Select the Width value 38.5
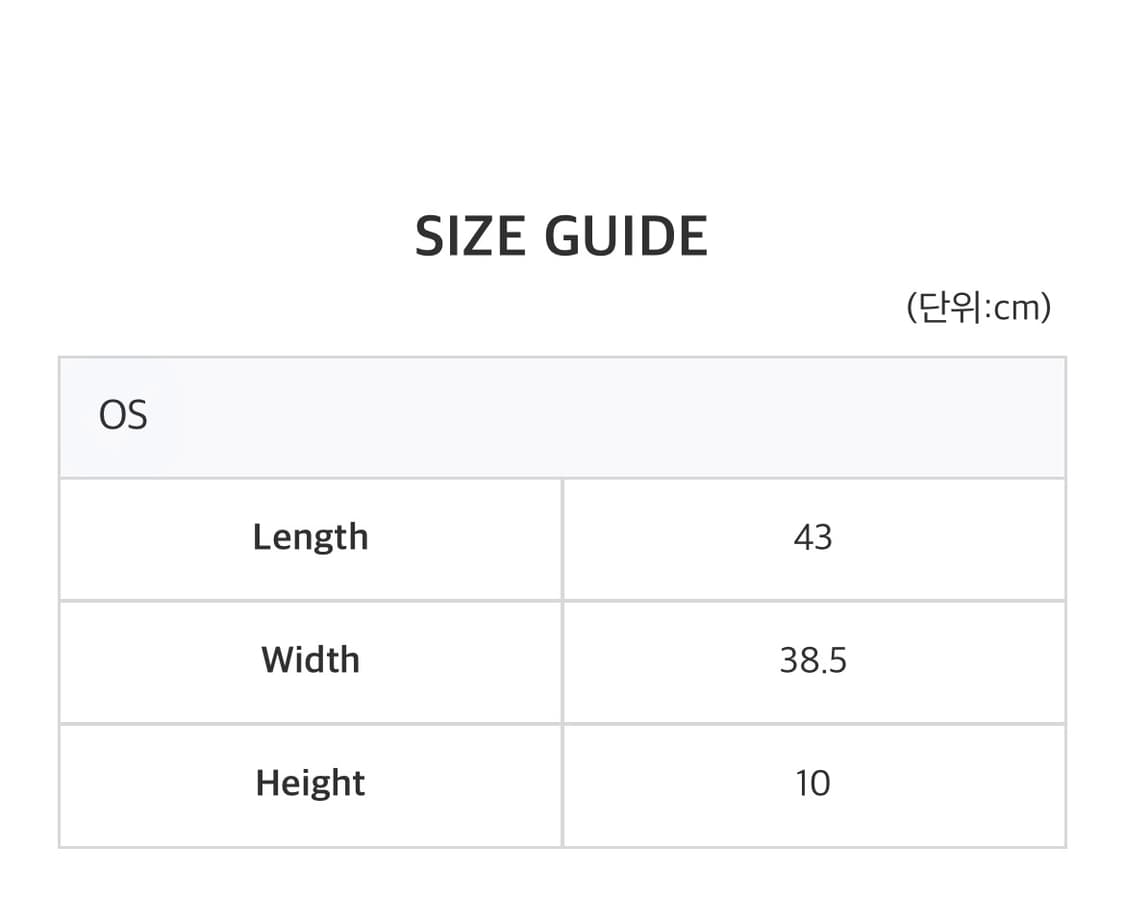 click(x=812, y=660)
